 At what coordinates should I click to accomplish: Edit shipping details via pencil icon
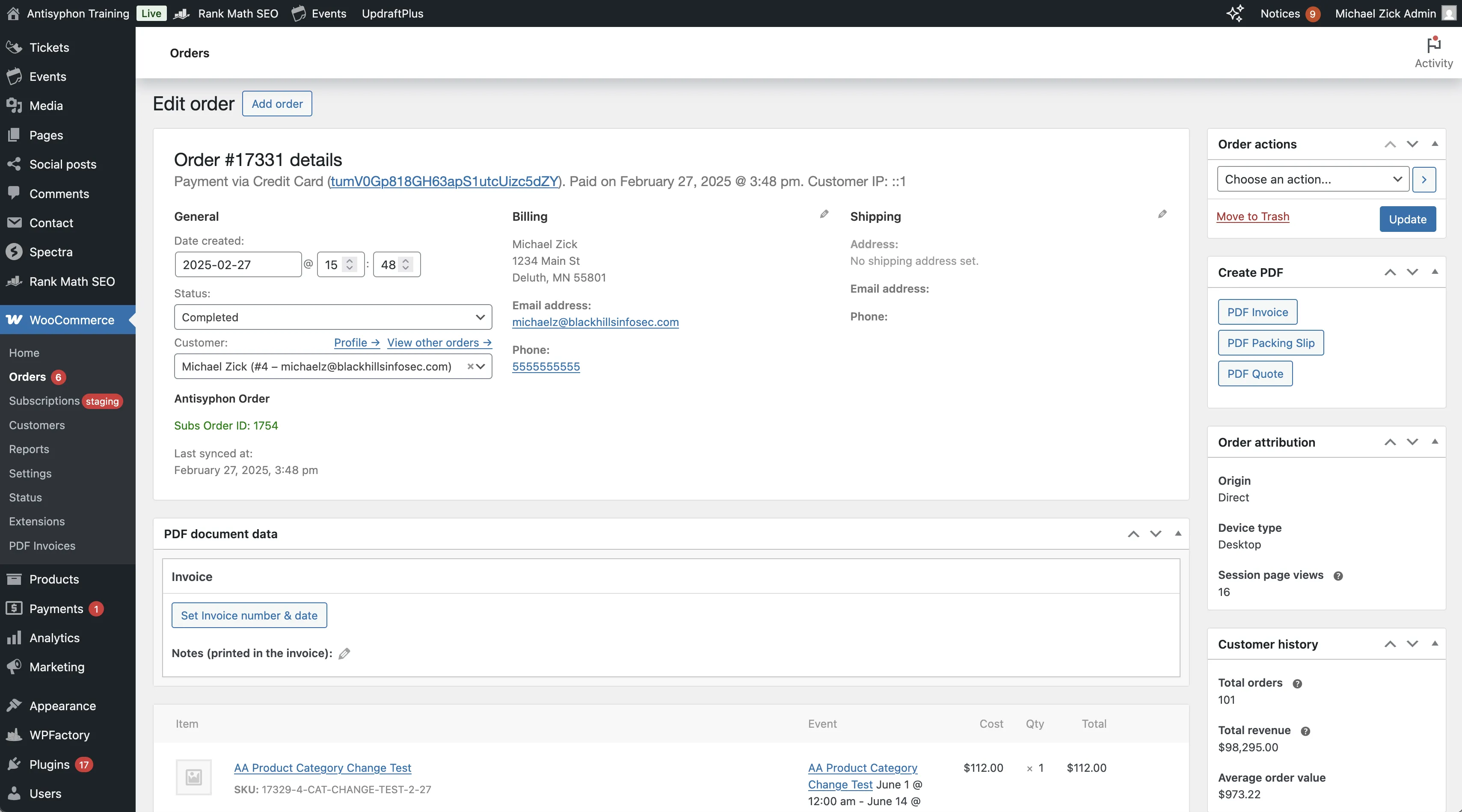[x=1162, y=214]
